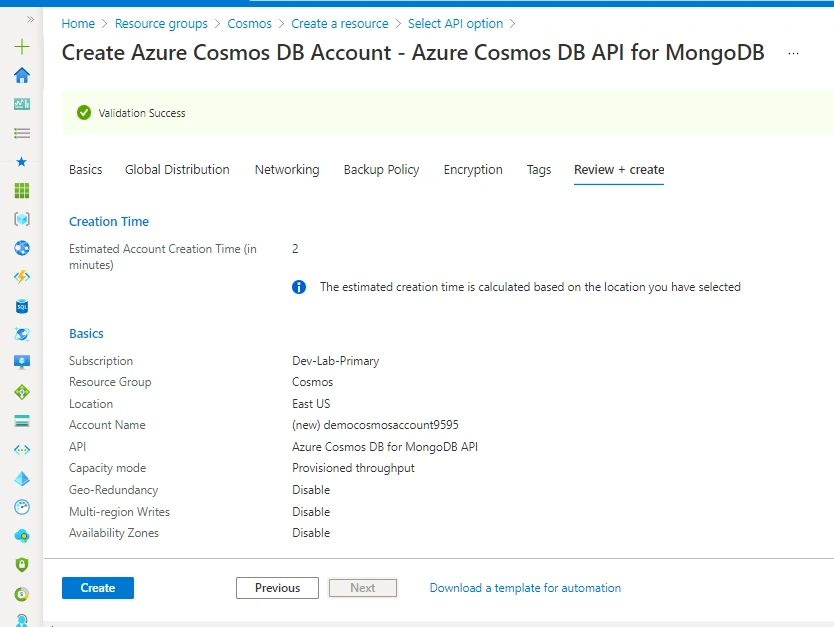Open Favorites using the star icon
Screen dimensions: 834x627
[x=21, y=161]
